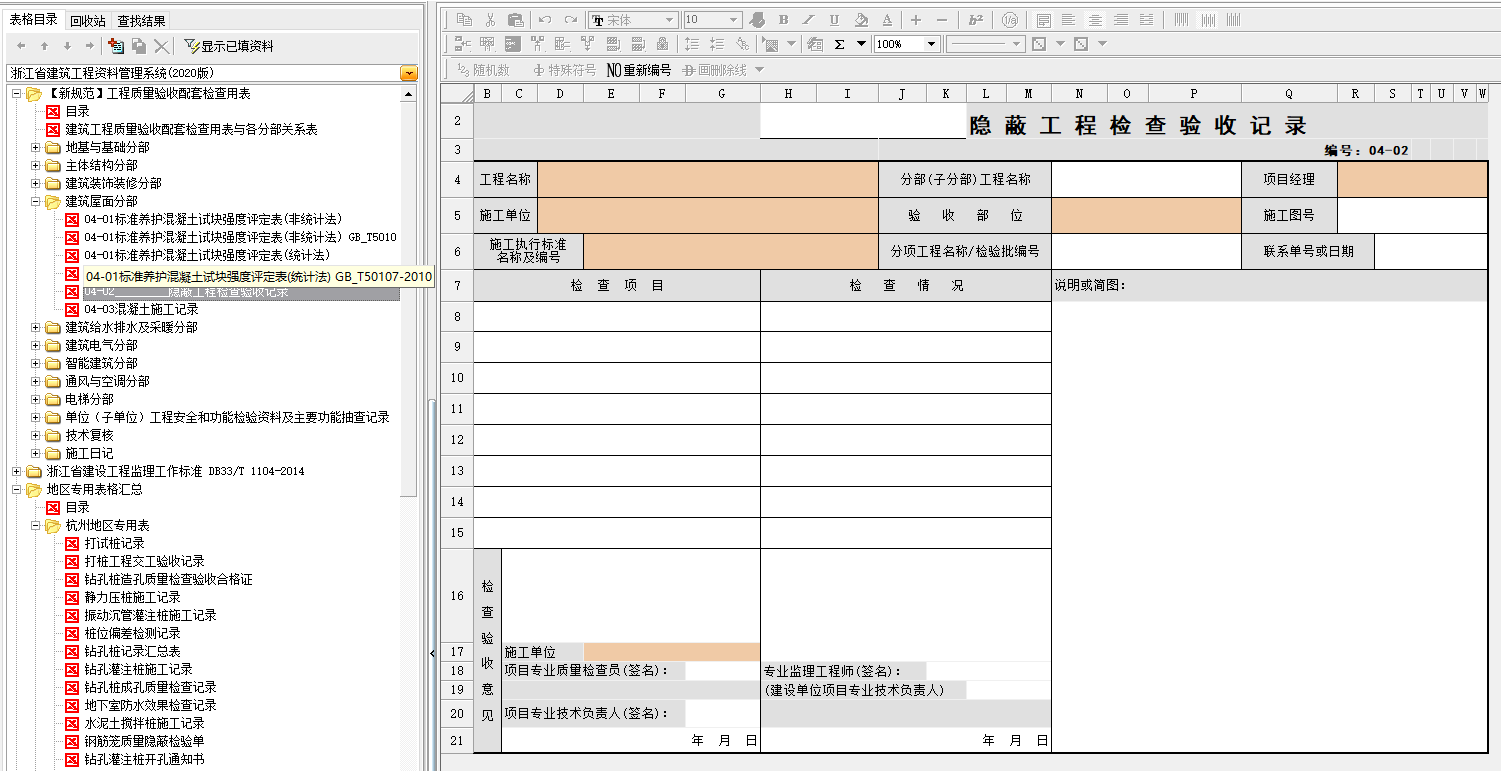The image size is (1501, 771).
Task: Collapse 建筑屋面分部 folder
Action: [36, 201]
